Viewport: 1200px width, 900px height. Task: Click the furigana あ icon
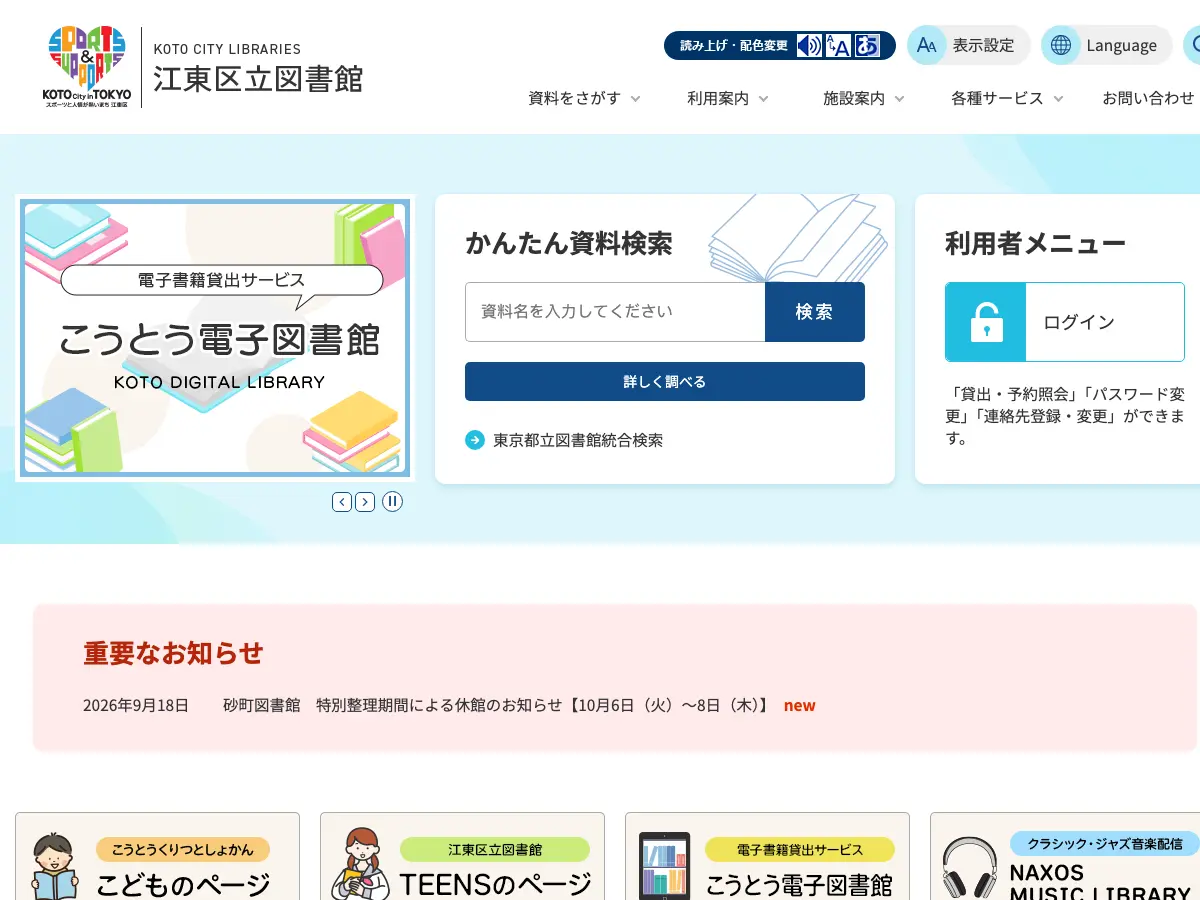pyautogui.click(x=867, y=45)
